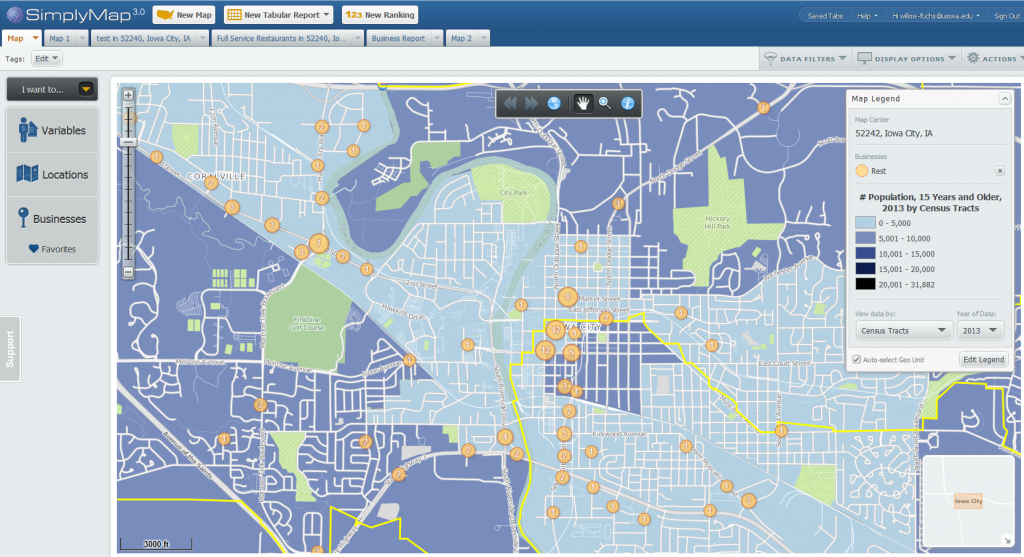Open the Businesses panel
The image size is (1024, 557).
point(52,219)
